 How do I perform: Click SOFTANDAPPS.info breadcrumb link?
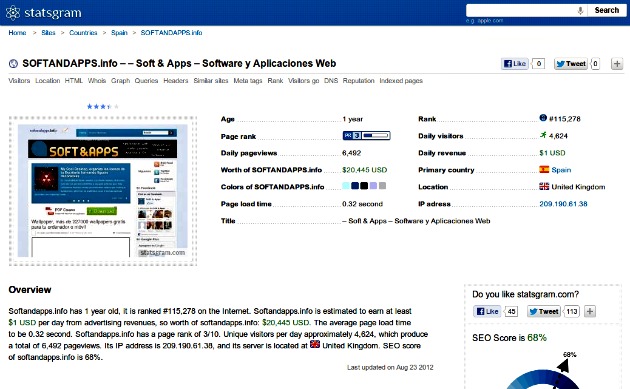(171, 33)
